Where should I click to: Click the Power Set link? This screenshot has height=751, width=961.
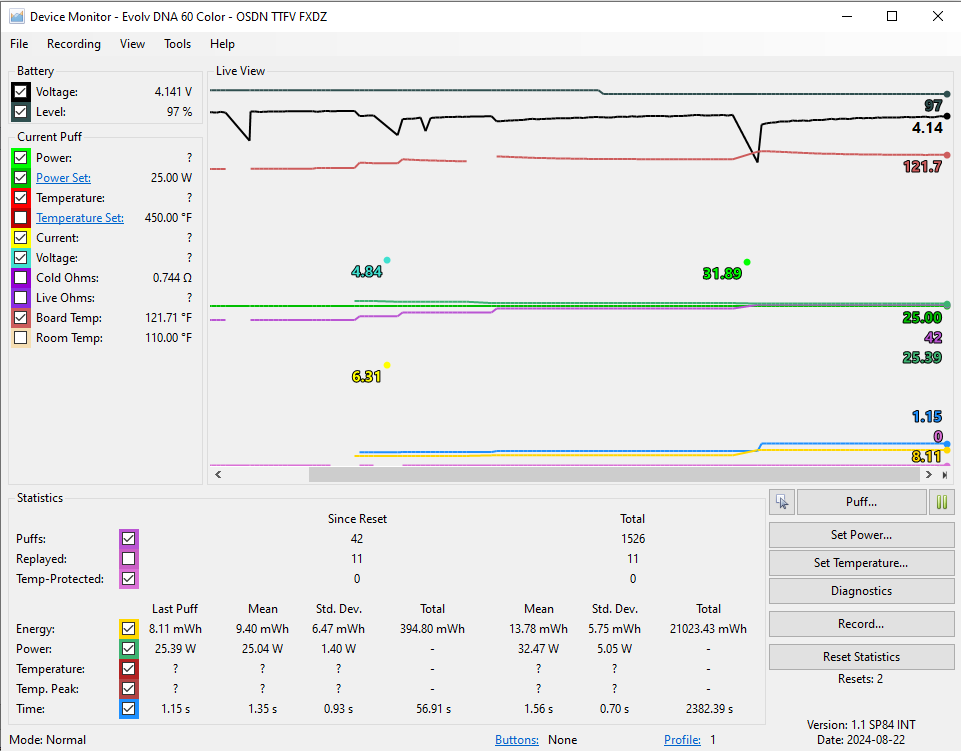click(x=63, y=178)
